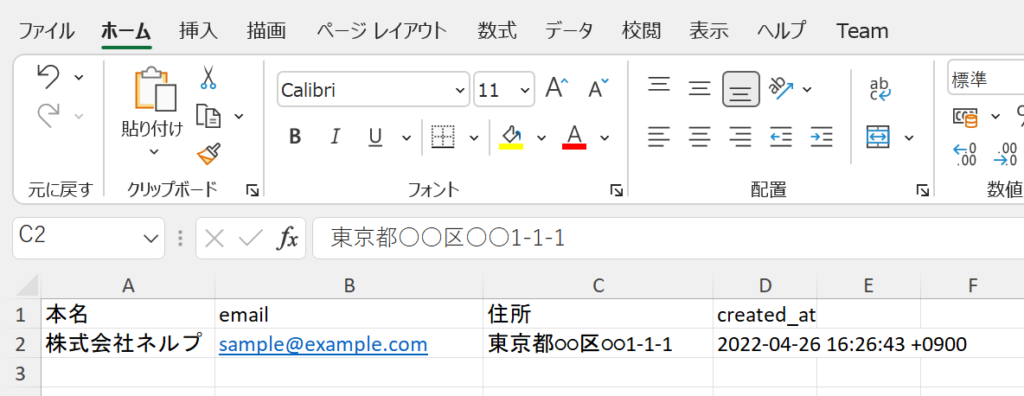Select ホーム ribbon tab
Screen dimensions: 1024x396
pyautogui.click(x=127, y=30)
